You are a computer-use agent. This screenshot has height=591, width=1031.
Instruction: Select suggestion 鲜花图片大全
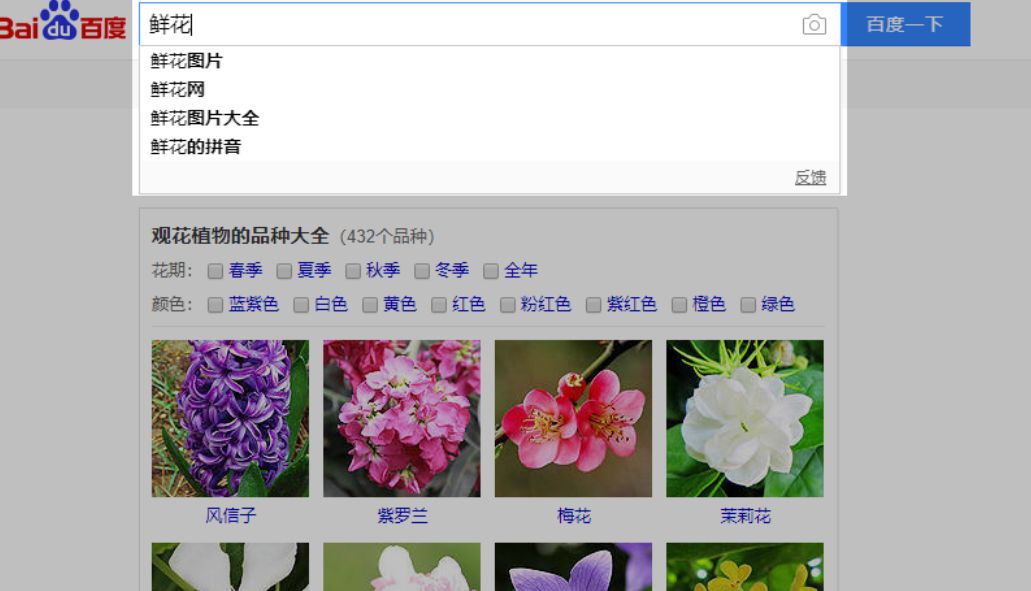pos(204,118)
